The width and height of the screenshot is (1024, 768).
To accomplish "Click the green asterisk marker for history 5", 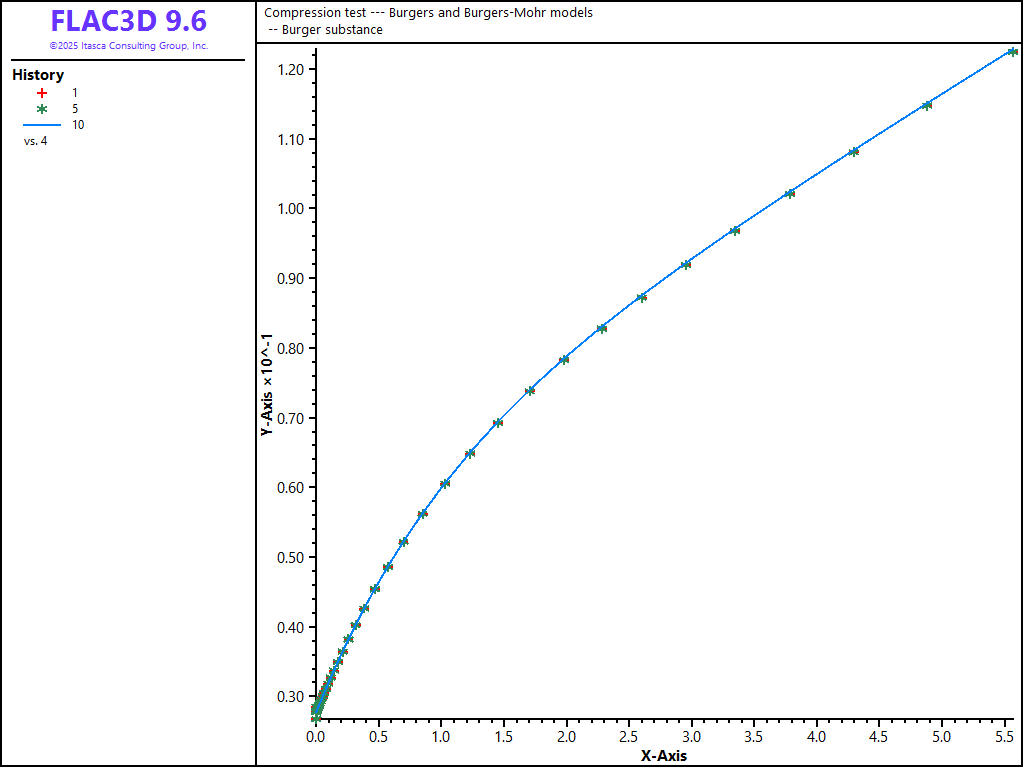I will pyautogui.click(x=42, y=108).
